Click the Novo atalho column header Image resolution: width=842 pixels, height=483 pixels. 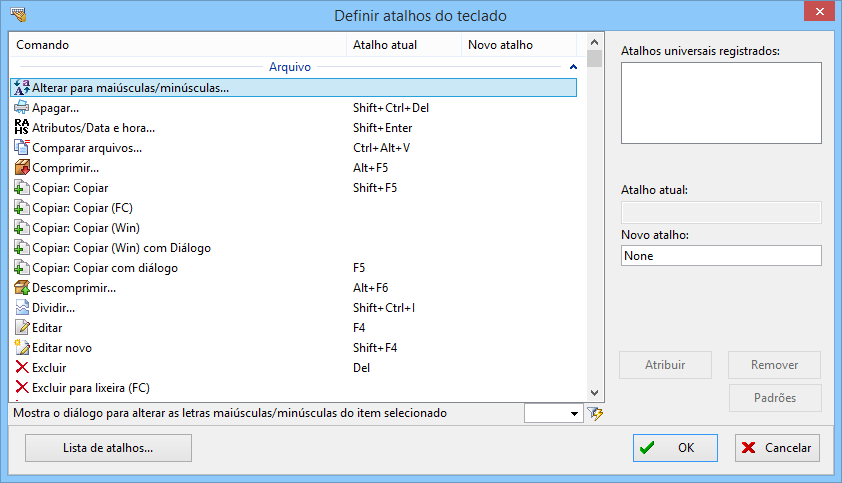[x=519, y=45]
